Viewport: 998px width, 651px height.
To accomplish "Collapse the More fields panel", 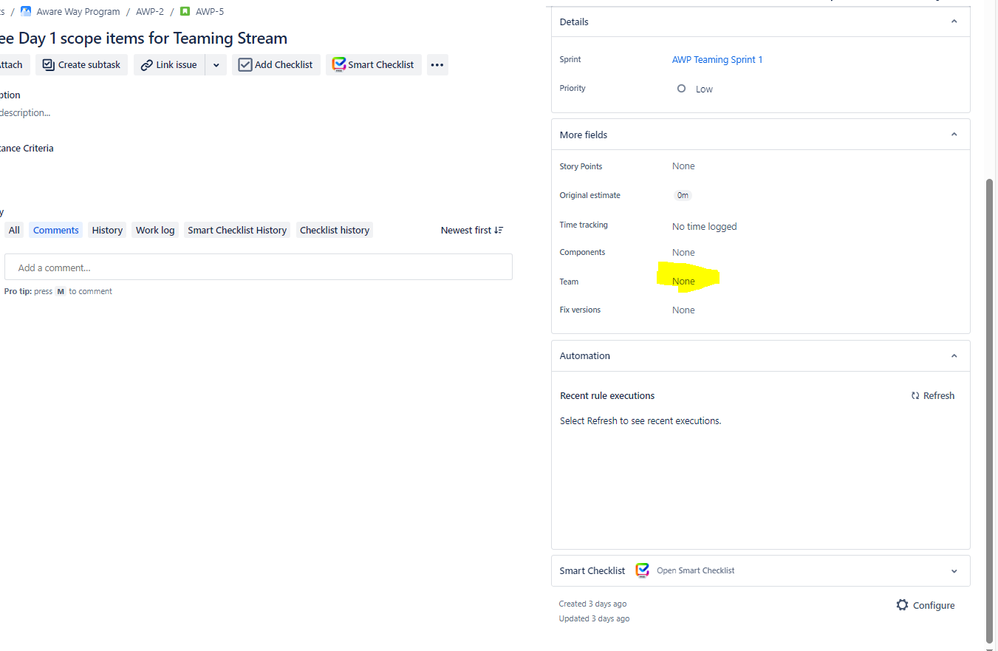I will pyautogui.click(x=954, y=134).
